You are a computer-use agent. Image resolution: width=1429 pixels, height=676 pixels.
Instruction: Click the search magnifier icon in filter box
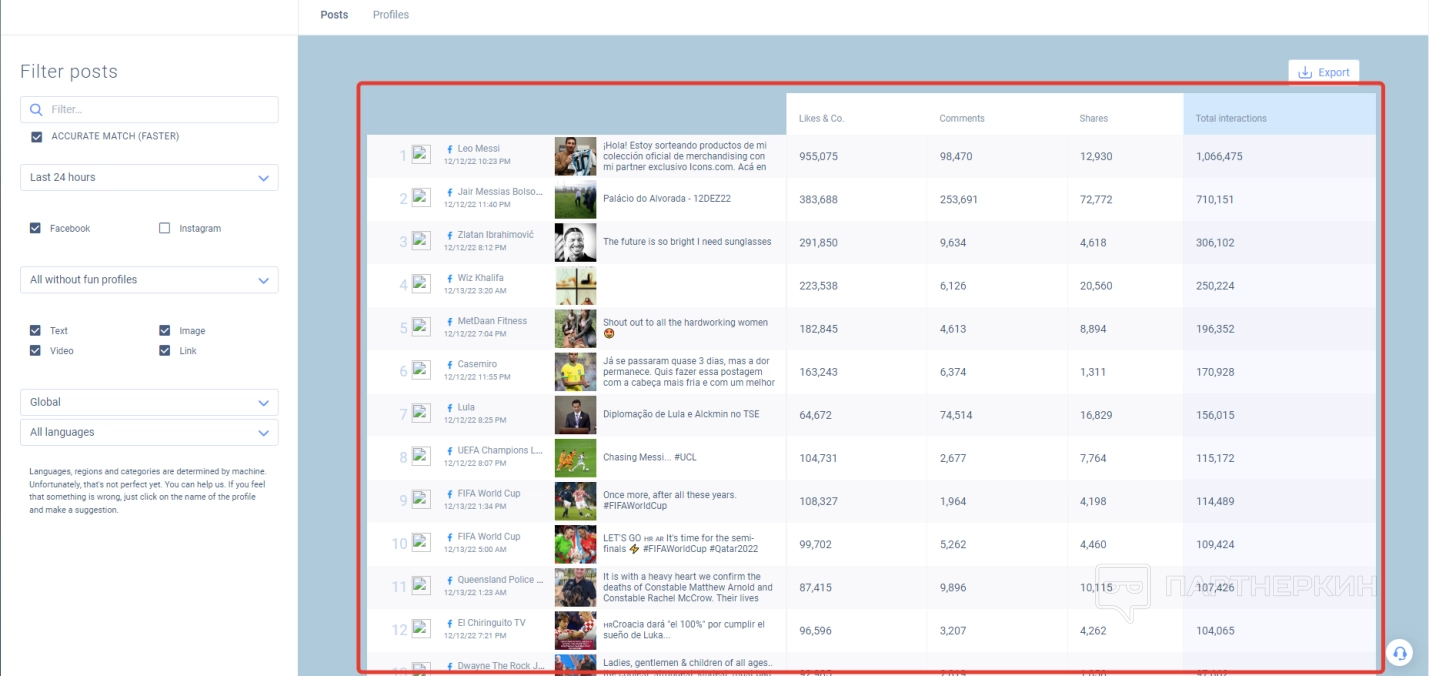(37, 110)
